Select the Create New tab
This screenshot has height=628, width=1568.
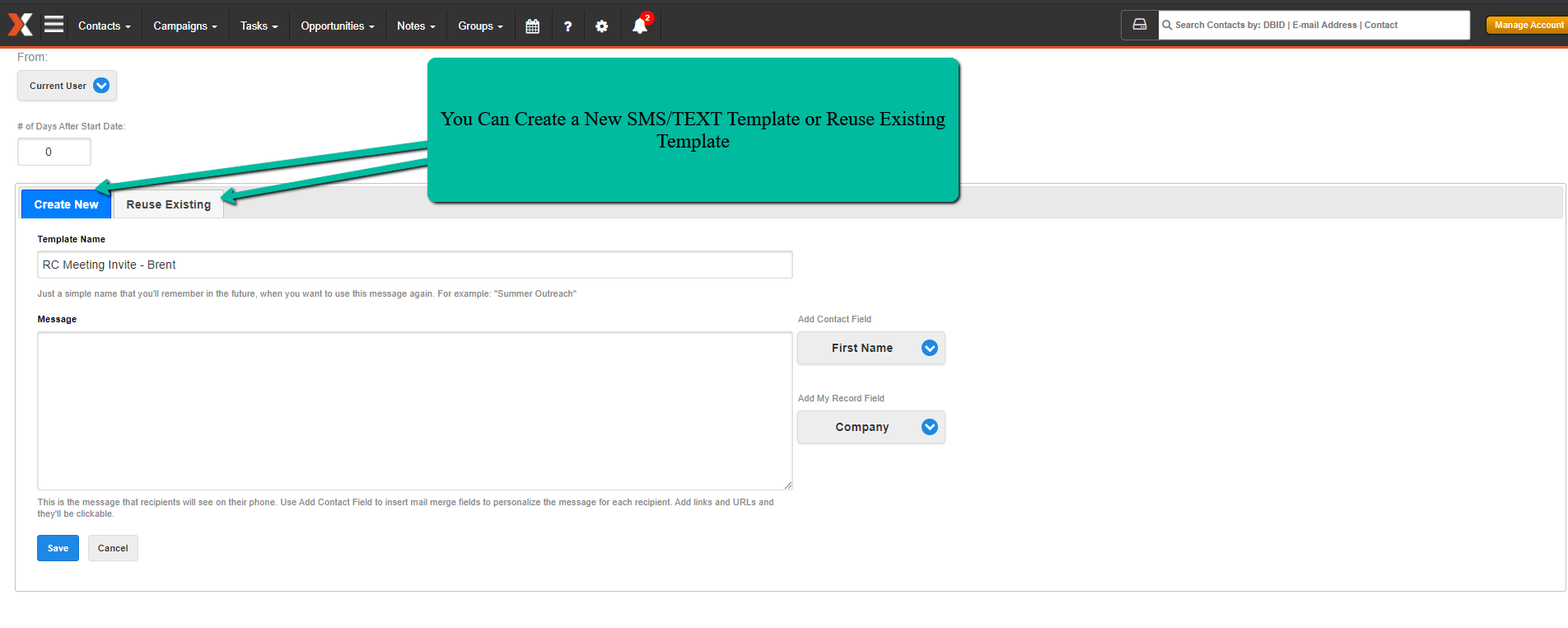66,204
